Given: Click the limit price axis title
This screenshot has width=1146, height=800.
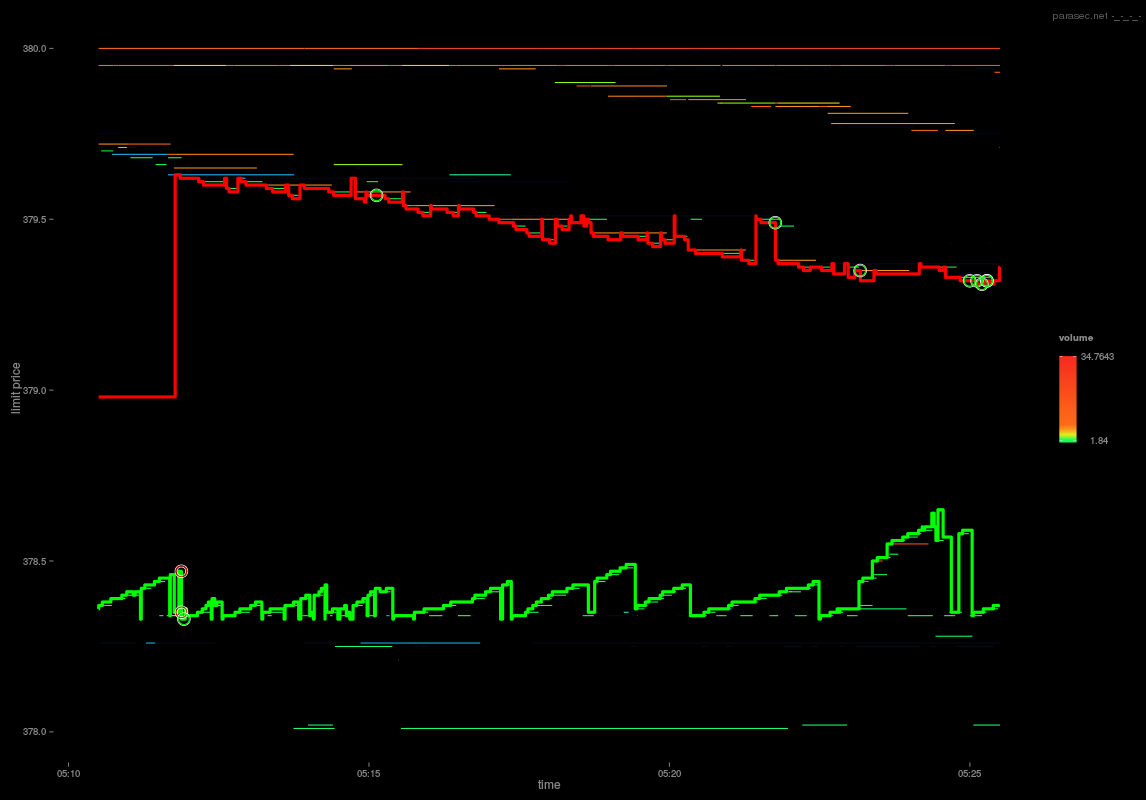Looking at the screenshot, I should 14,386.
